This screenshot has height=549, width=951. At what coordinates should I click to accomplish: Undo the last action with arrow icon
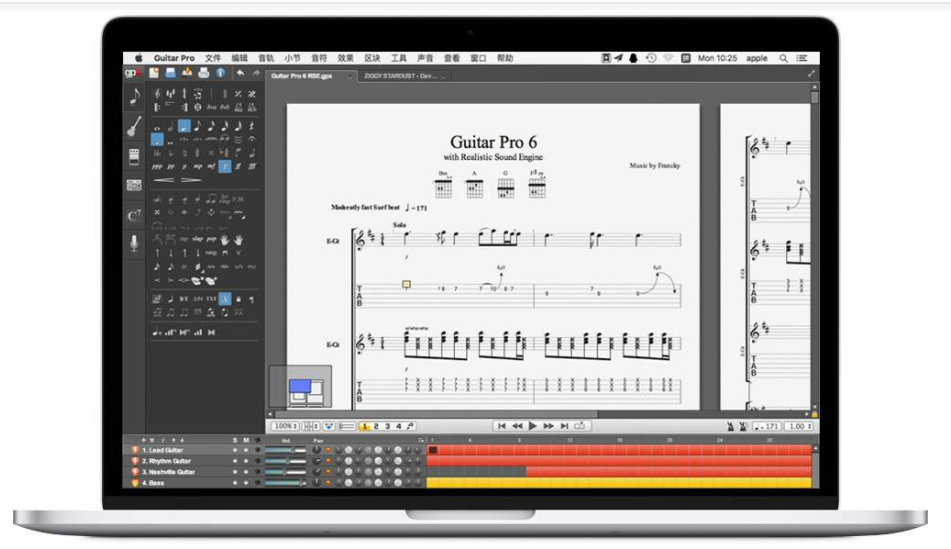[x=241, y=73]
